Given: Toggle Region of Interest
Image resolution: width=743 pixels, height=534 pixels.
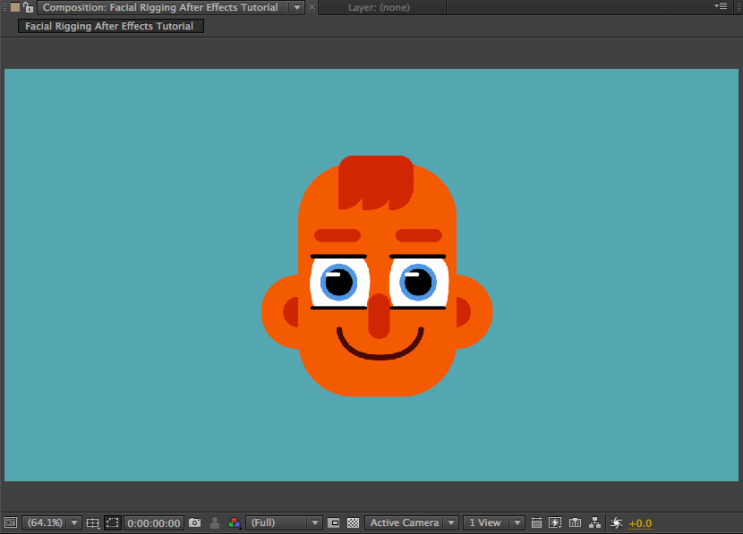Looking at the screenshot, I should point(334,523).
